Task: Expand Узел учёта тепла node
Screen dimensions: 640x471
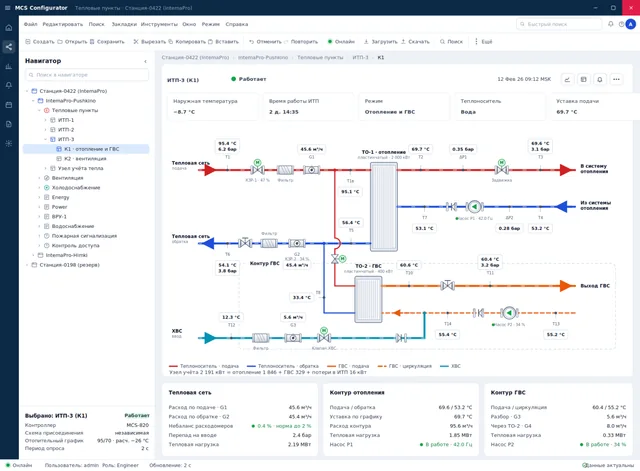Action: pos(46,168)
